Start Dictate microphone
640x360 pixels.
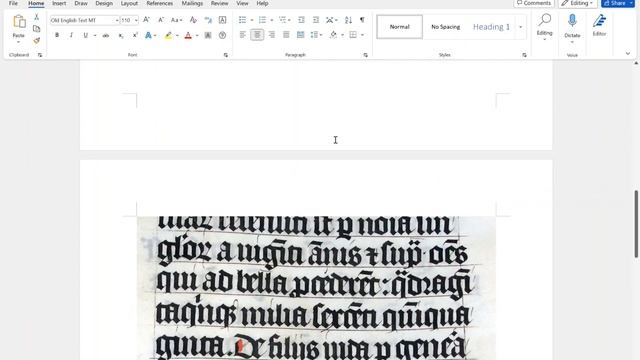[572, 21]
